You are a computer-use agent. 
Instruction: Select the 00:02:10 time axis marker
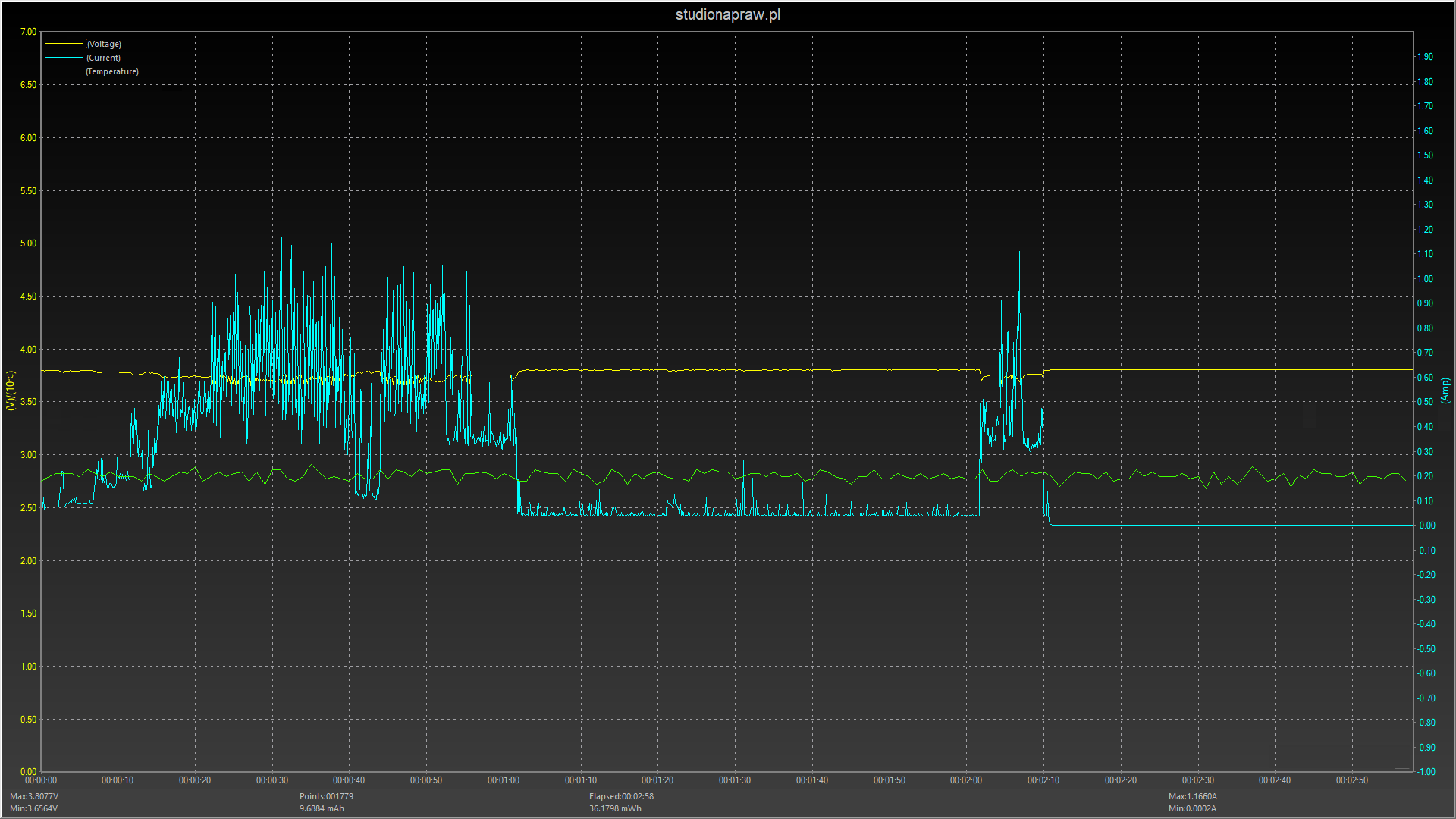pyautogui.click(x=1043, y=780)
